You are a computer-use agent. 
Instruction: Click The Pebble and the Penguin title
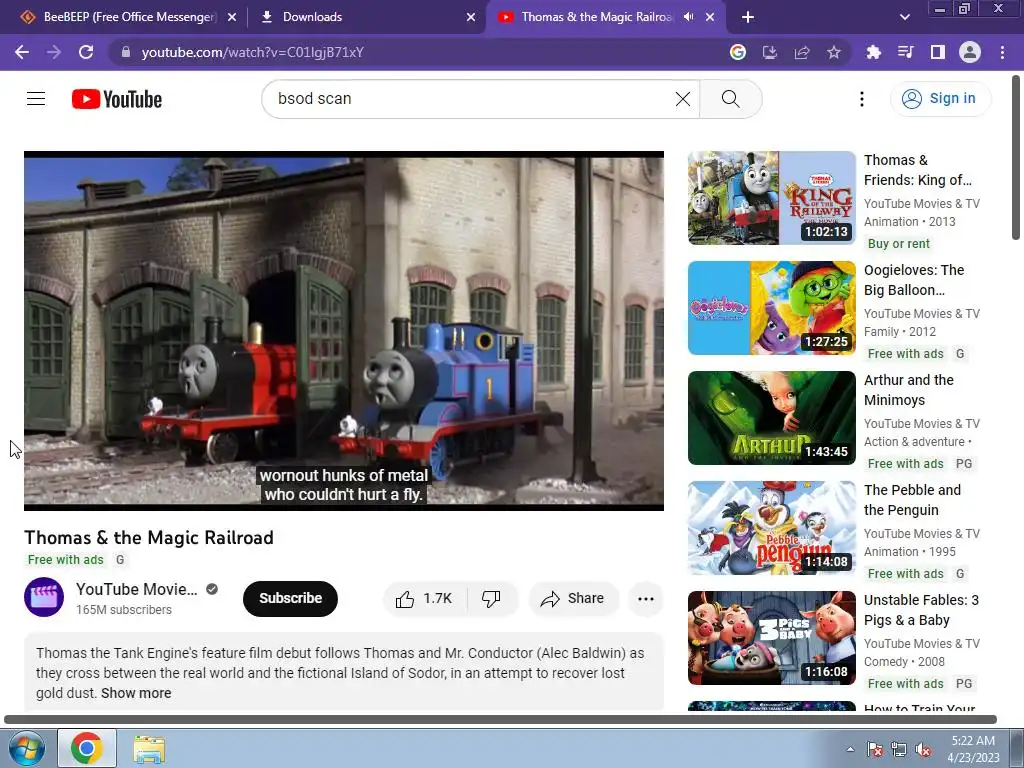pos(912,500)
